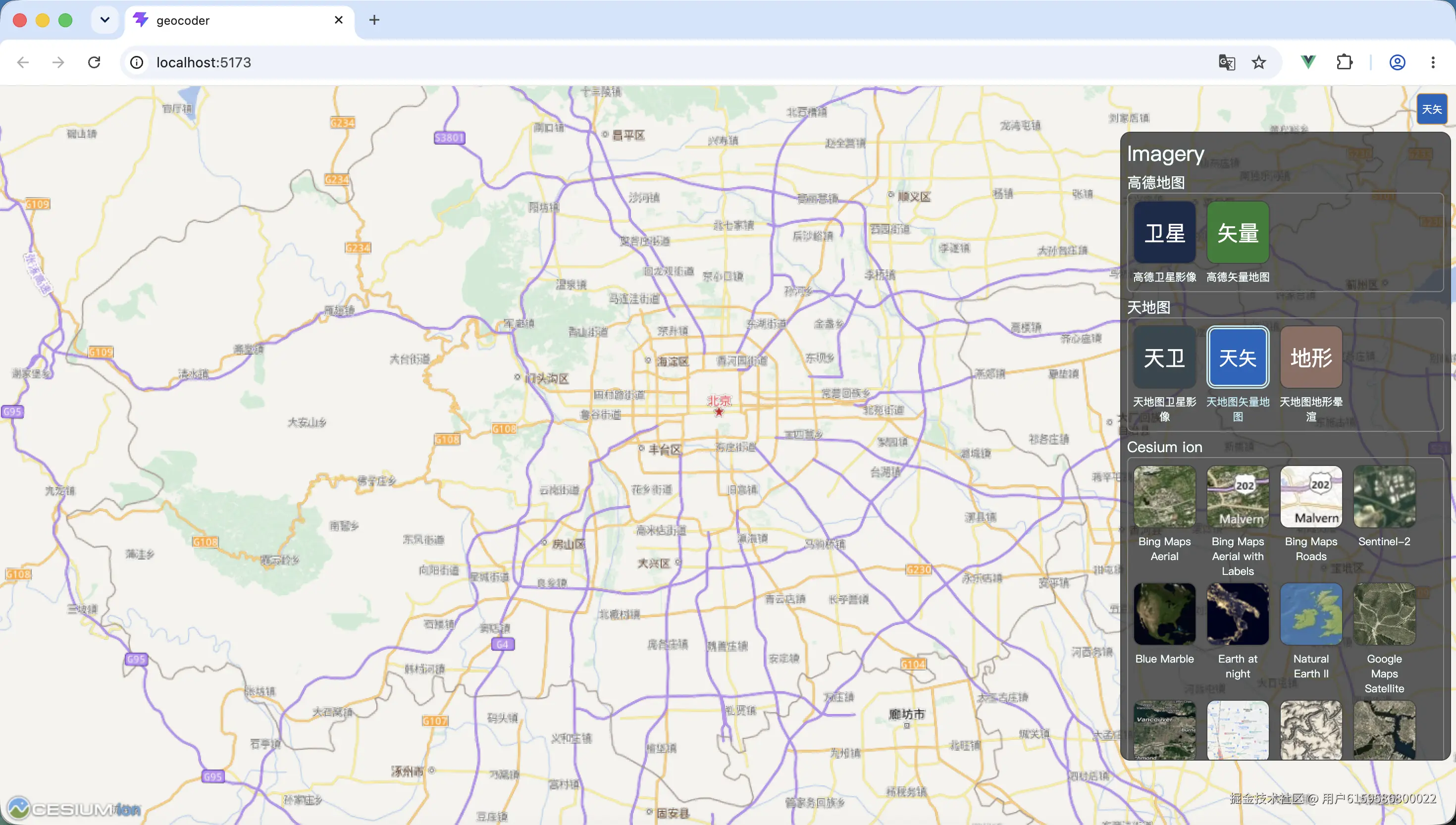This screenshot has height=825, width=1456.
Task: Pick Bing Maps Aerial with Labels imagery
Action: [1237, 497]
